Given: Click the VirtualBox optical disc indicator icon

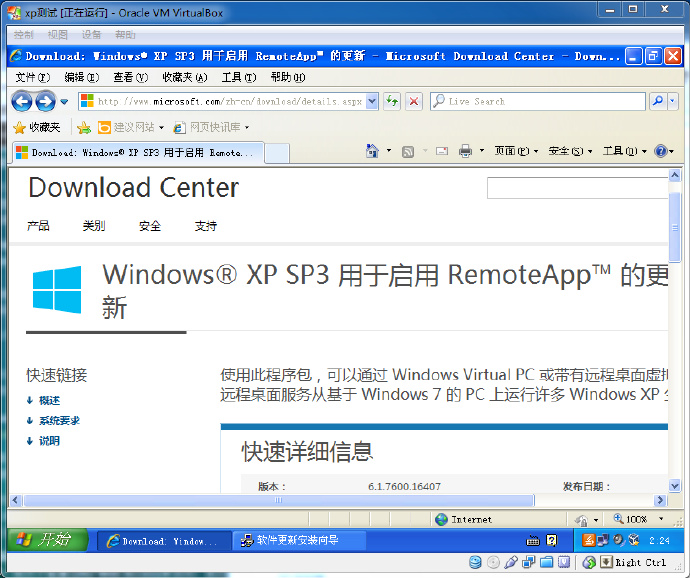Looking at the screenshot, I should 493,562.
